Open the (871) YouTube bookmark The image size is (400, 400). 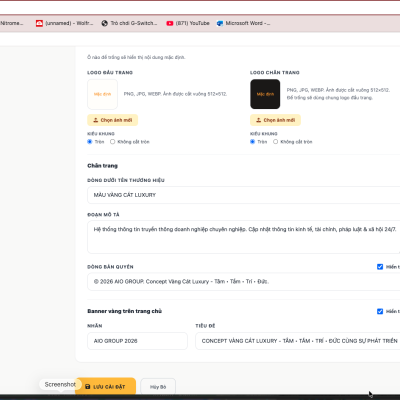point(188,23)
